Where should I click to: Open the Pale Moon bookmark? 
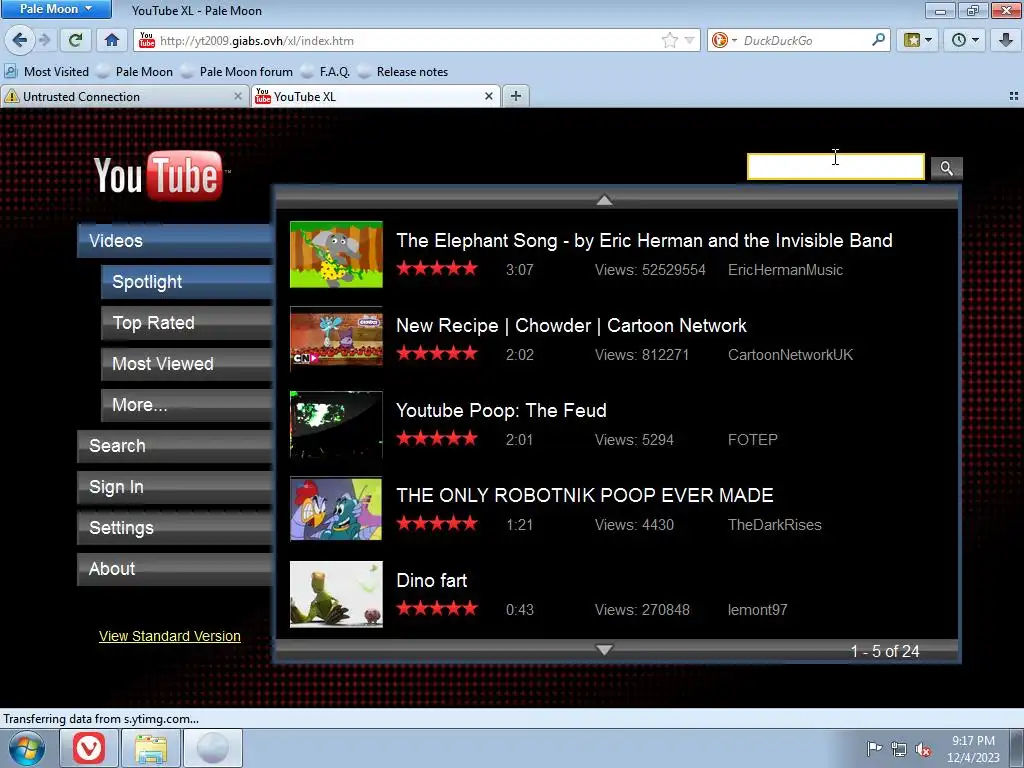pyautogui.click(x=135, y=72)
